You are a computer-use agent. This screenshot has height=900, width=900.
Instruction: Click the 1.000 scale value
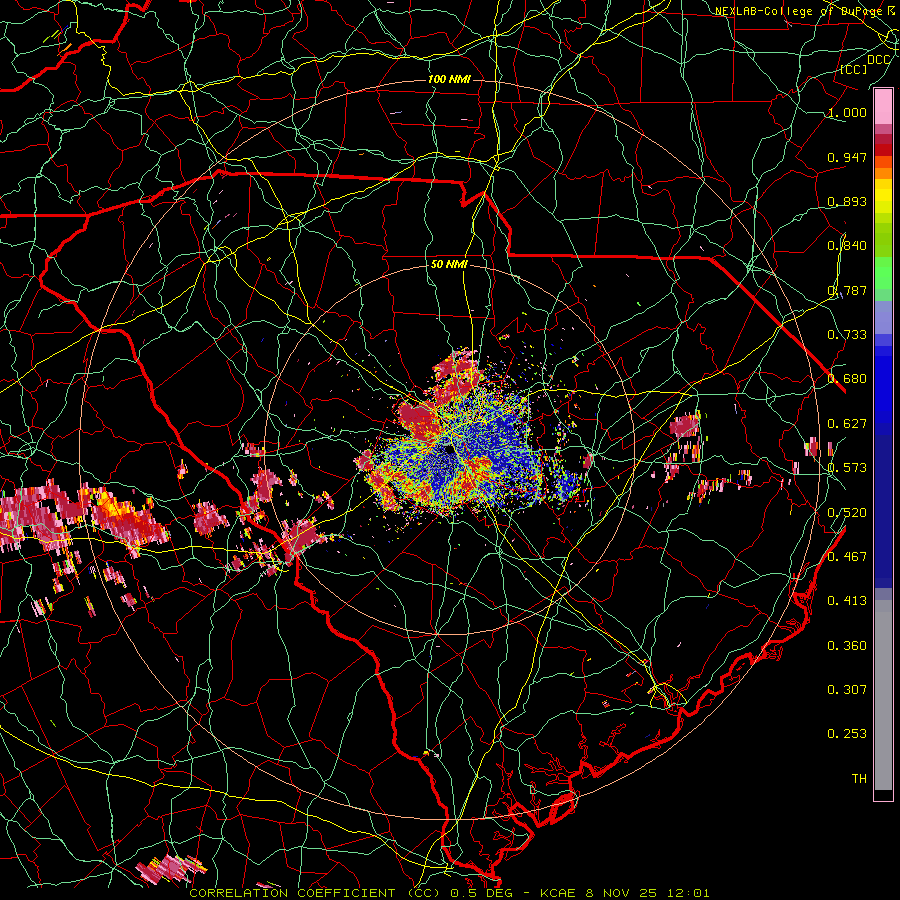click(x=847, y=112)
